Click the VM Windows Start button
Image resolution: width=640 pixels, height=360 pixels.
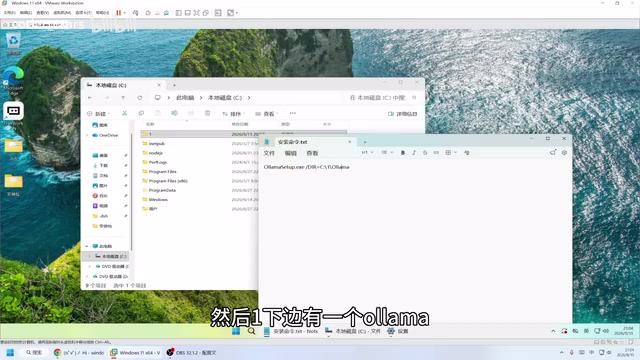[236, 331]
